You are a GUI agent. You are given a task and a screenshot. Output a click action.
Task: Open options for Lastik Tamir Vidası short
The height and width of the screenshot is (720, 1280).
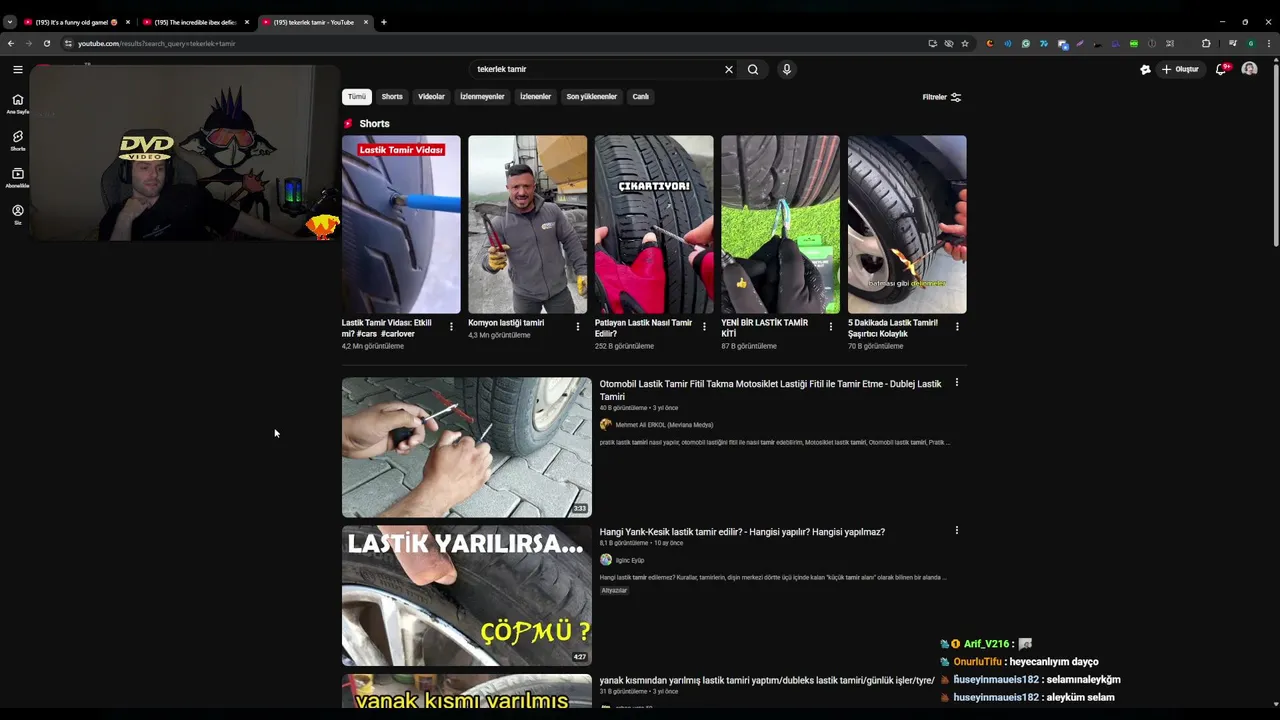click(x=451, y=326)
